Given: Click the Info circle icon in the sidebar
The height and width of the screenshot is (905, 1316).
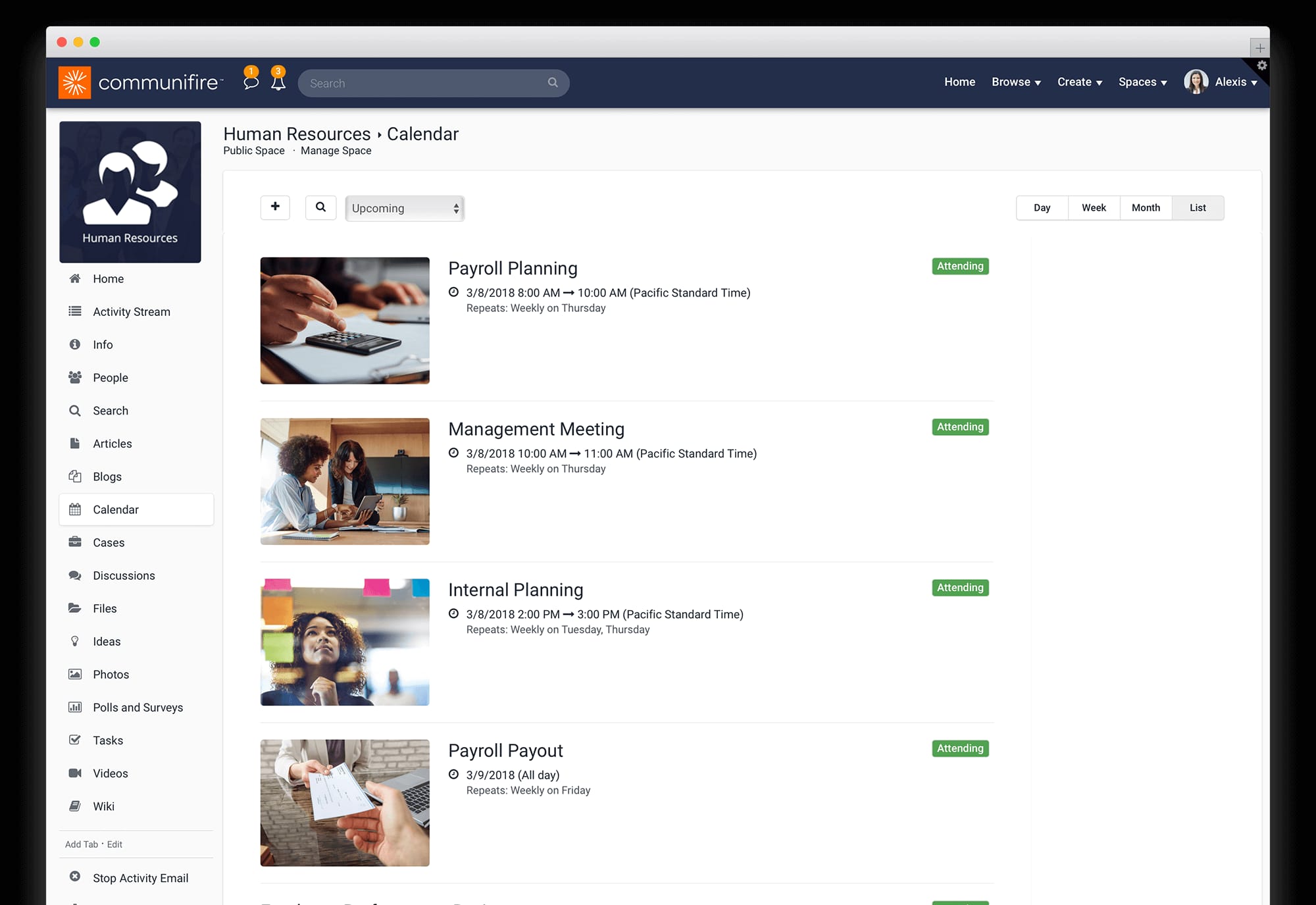Looking at the screenshot, I should pyautogui.click(x=75, y=344).
